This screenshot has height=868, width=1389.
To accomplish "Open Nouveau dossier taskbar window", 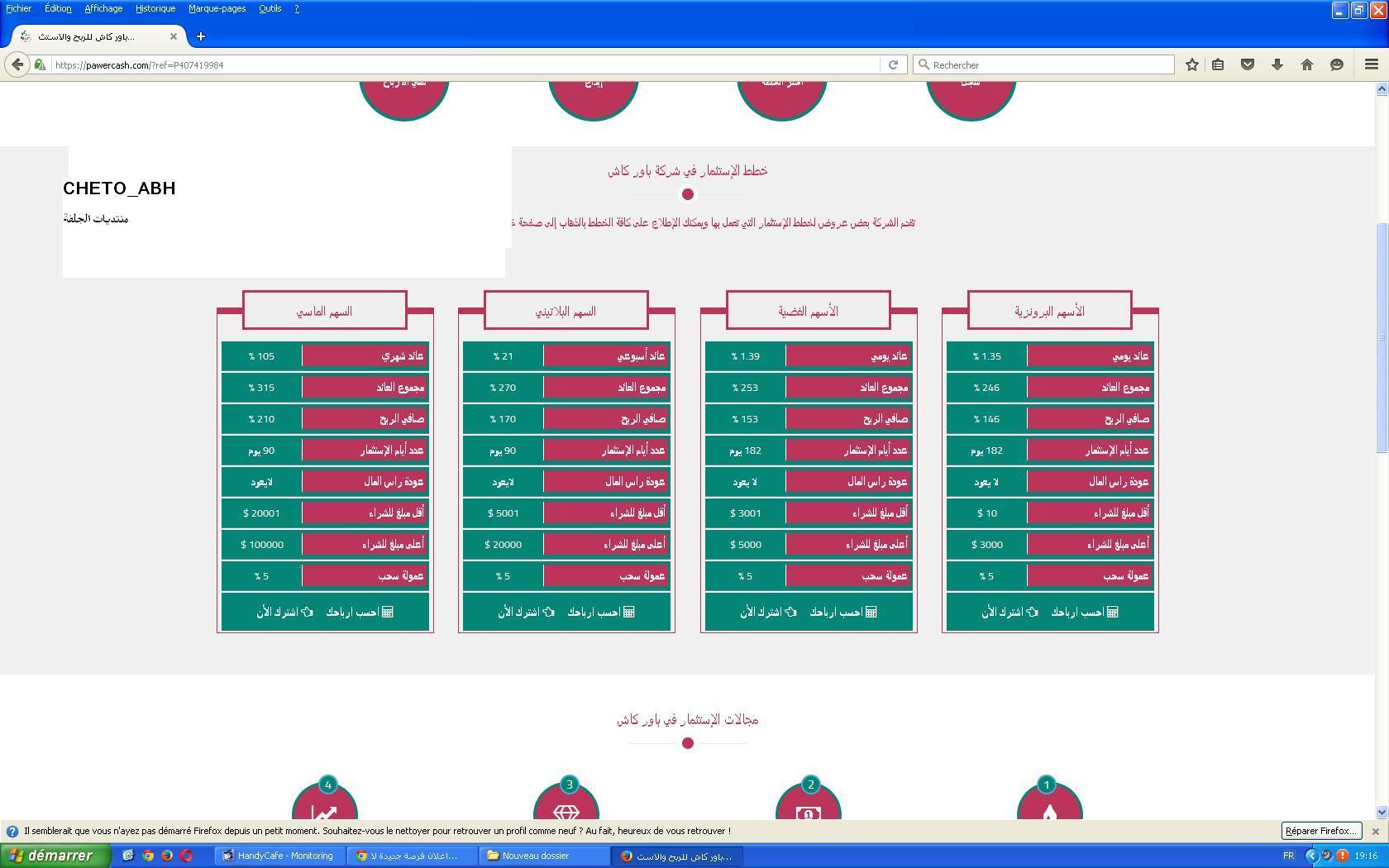I will 544,856.
